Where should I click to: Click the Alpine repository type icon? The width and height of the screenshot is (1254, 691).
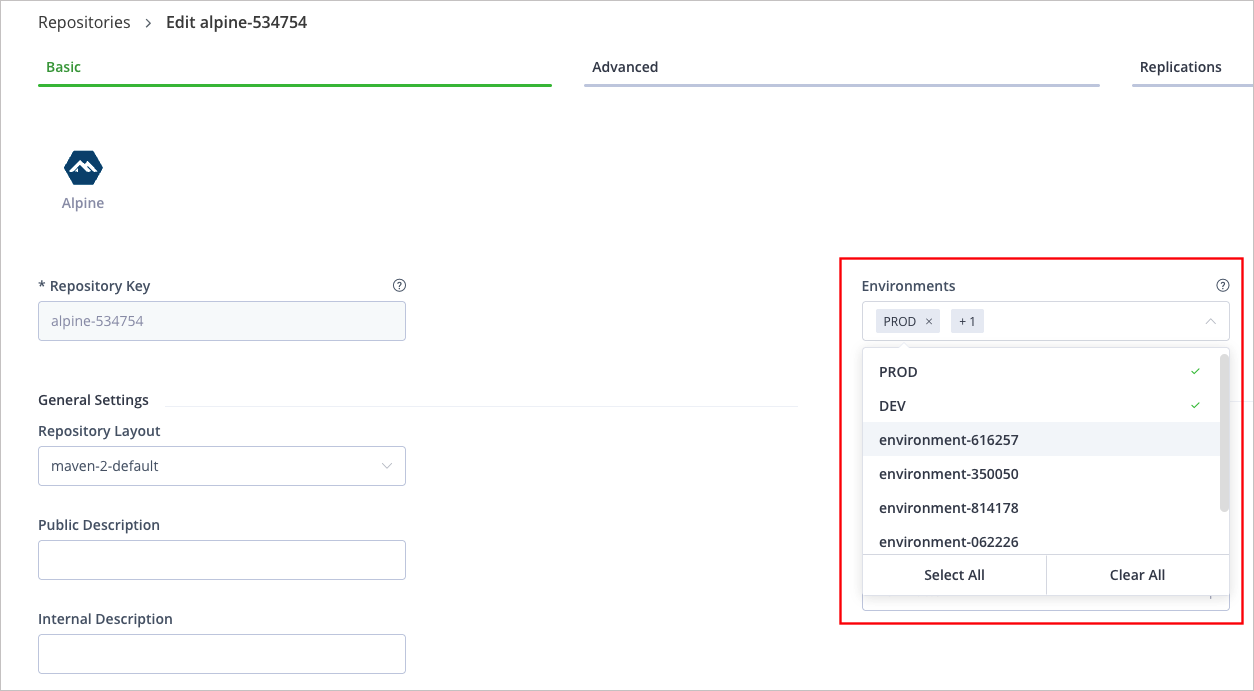point(82,167)
